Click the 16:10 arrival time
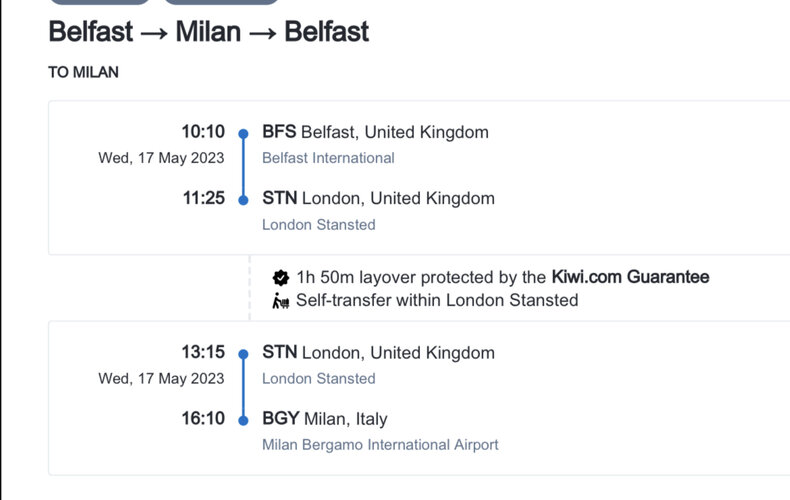Image resolution: width=790 pixels, height=500 pixels. click(x=203, y=418)
